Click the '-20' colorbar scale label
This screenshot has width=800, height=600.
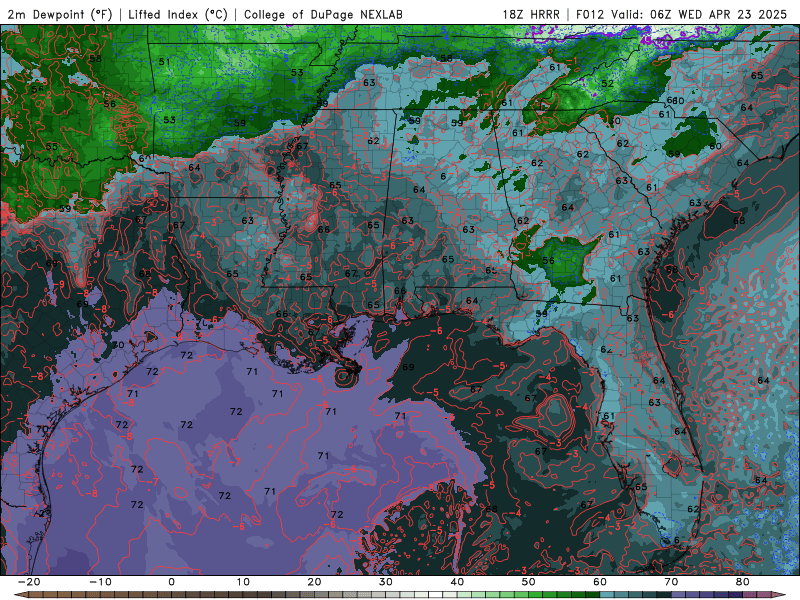point(29,582)
